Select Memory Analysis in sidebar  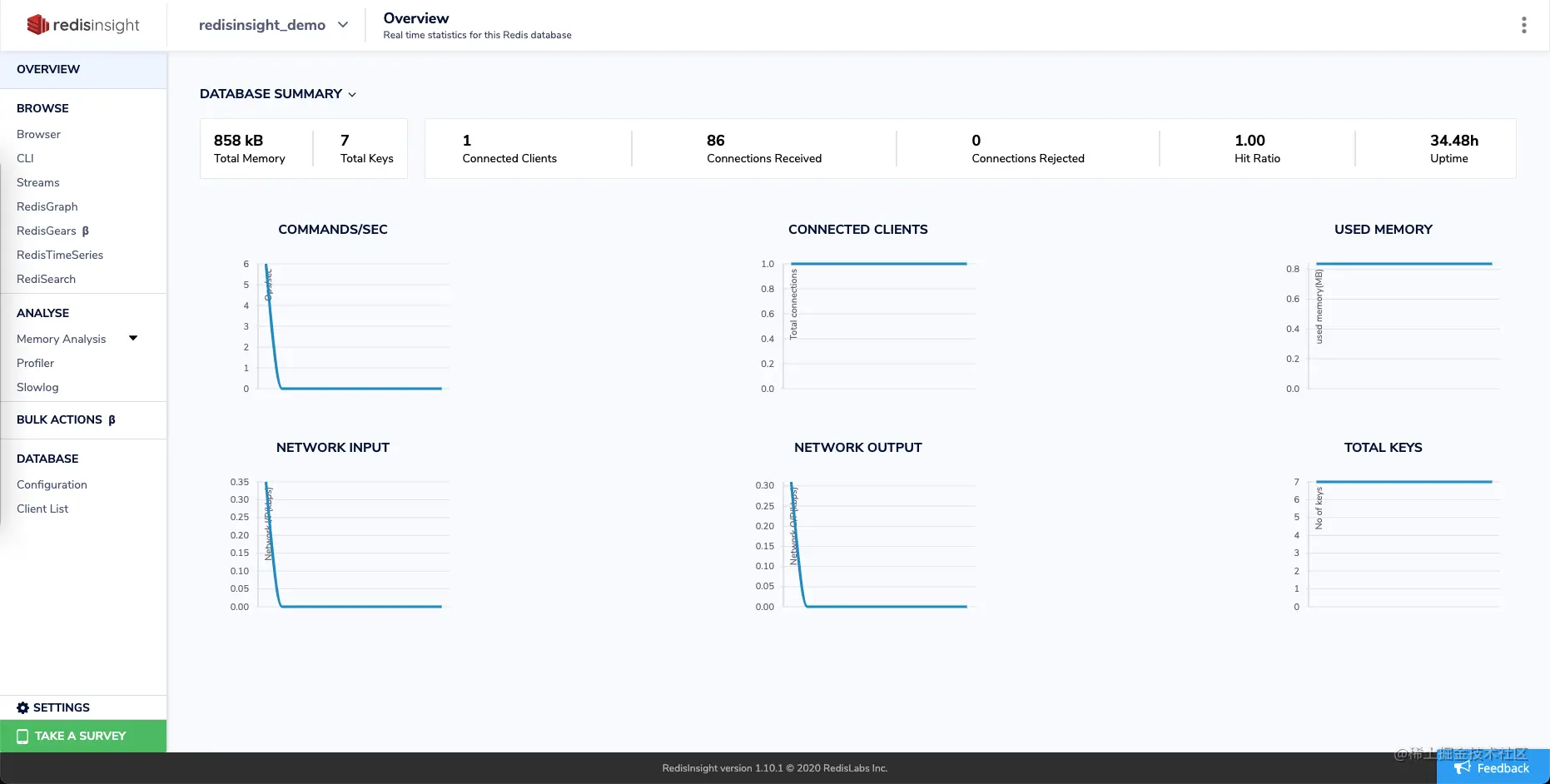pyautogui.click(x=62, y=339)
